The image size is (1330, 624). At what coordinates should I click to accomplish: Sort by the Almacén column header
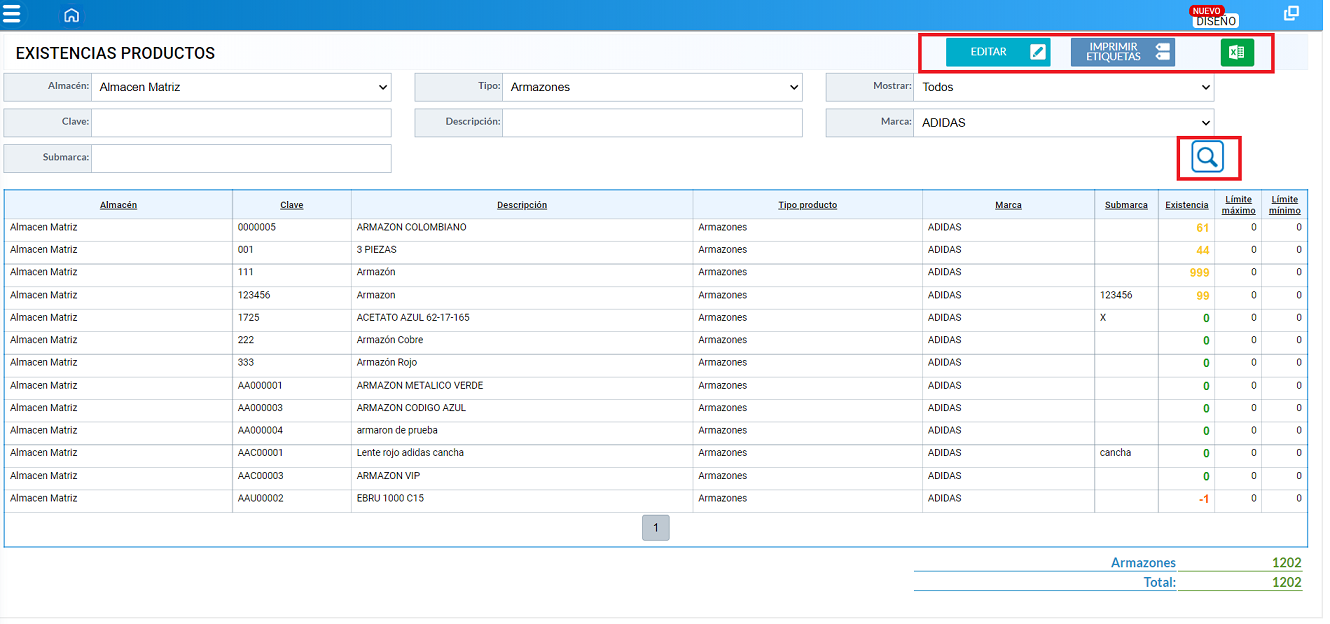click(x=118, y=205)
